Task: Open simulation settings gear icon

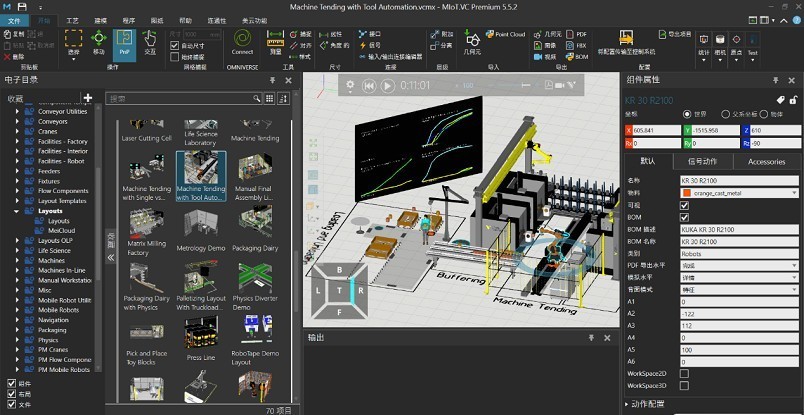Action: pos(350,86)
